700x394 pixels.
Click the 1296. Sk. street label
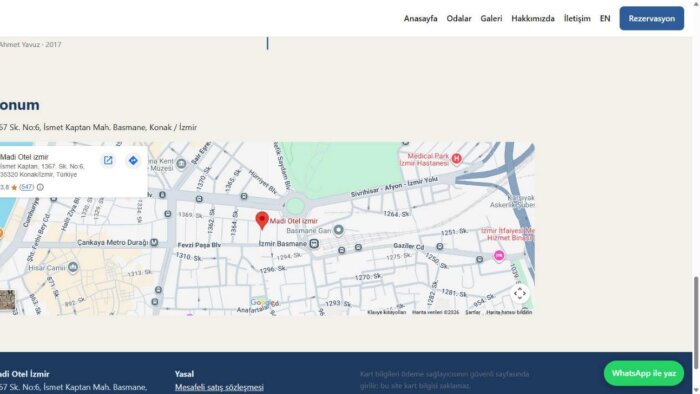tap(273, 269)
